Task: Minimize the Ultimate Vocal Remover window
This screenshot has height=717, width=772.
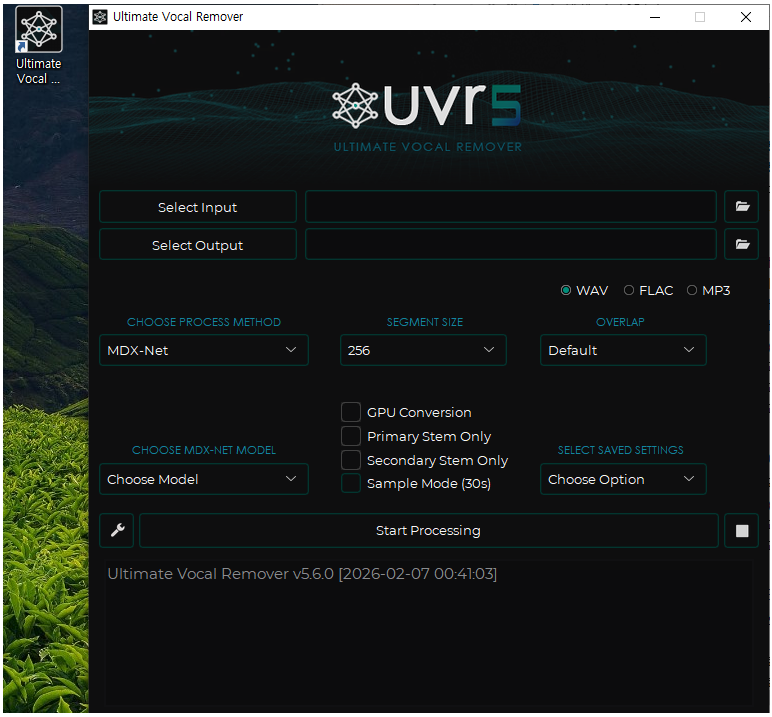Action: (655, 17)
